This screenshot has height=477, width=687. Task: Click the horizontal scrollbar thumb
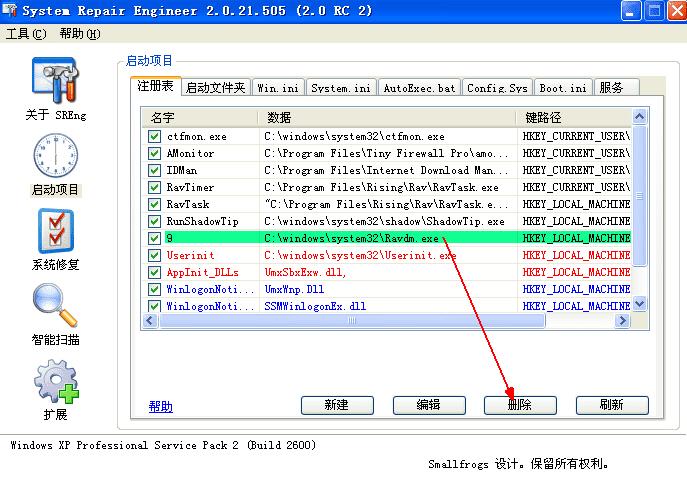point(352,321)
